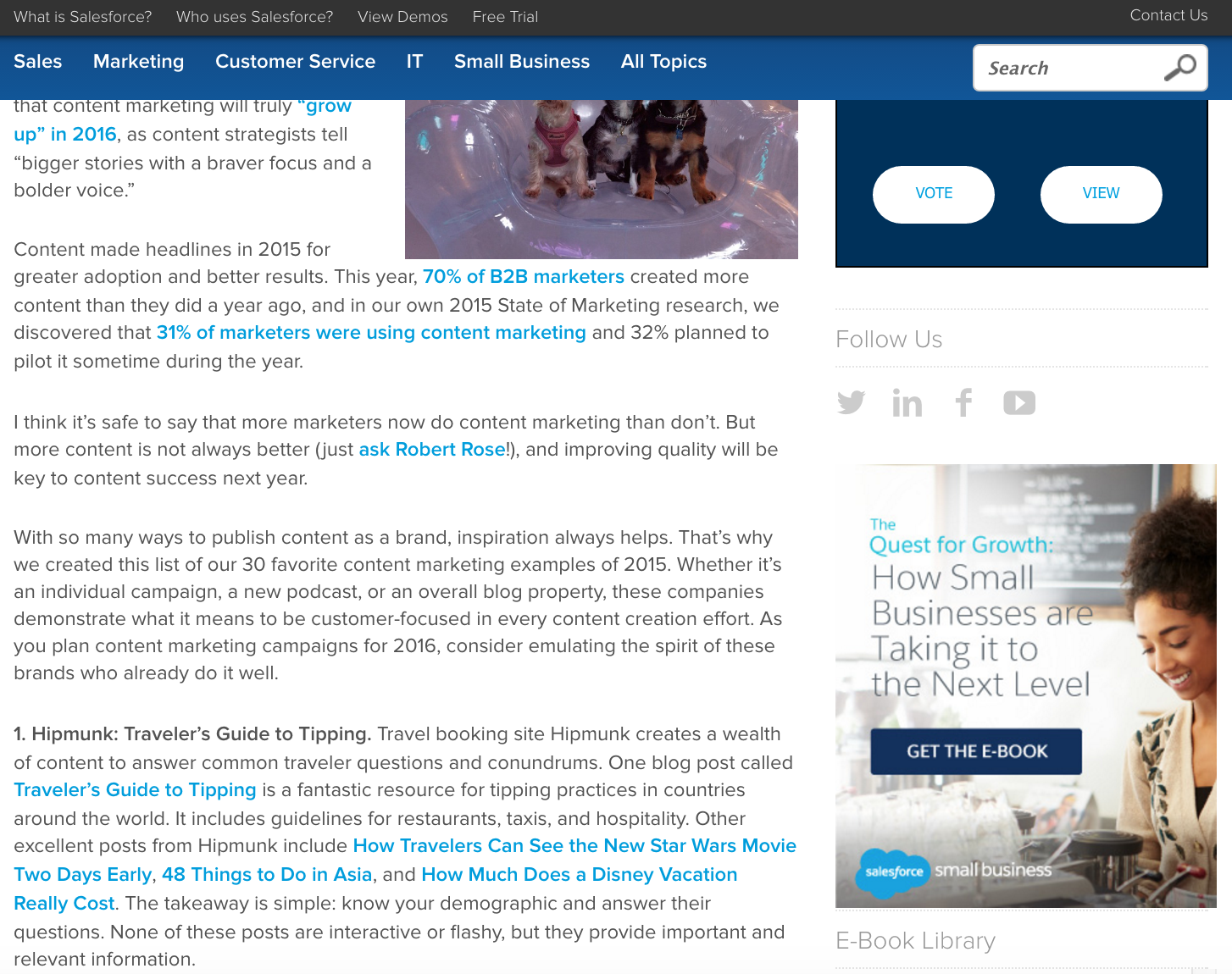The height and width of the screenshot is (974, 1232).
Task: Click the magnifying glass search icon
Action: click(x=1180, y=67)
